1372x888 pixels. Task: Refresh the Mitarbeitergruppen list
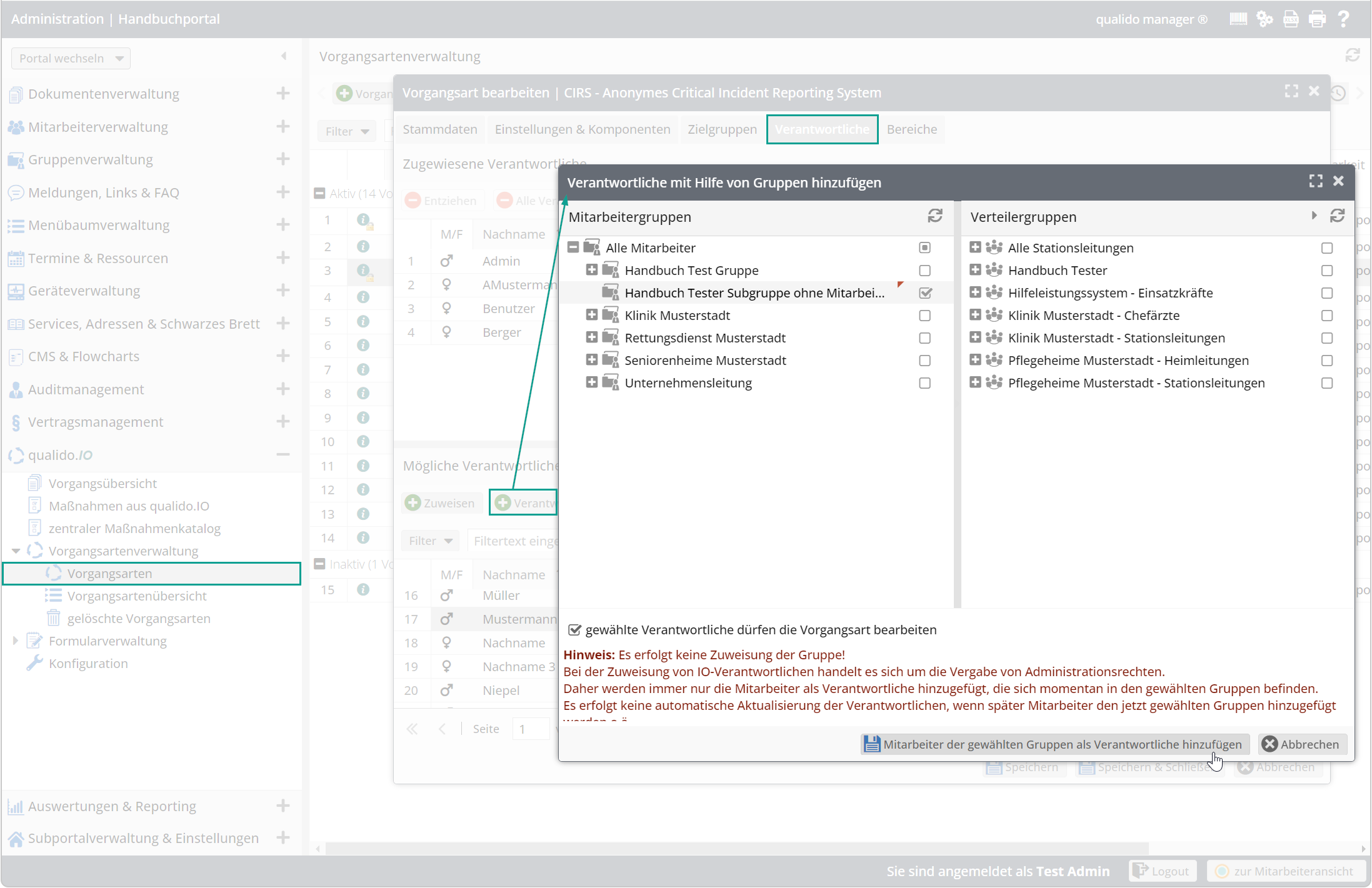[x=934, y=216]
